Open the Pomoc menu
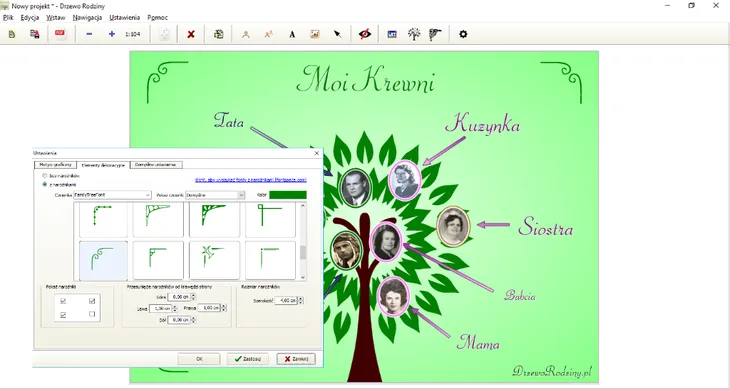Viewport: 730px width, 389px height. (157, 18)
